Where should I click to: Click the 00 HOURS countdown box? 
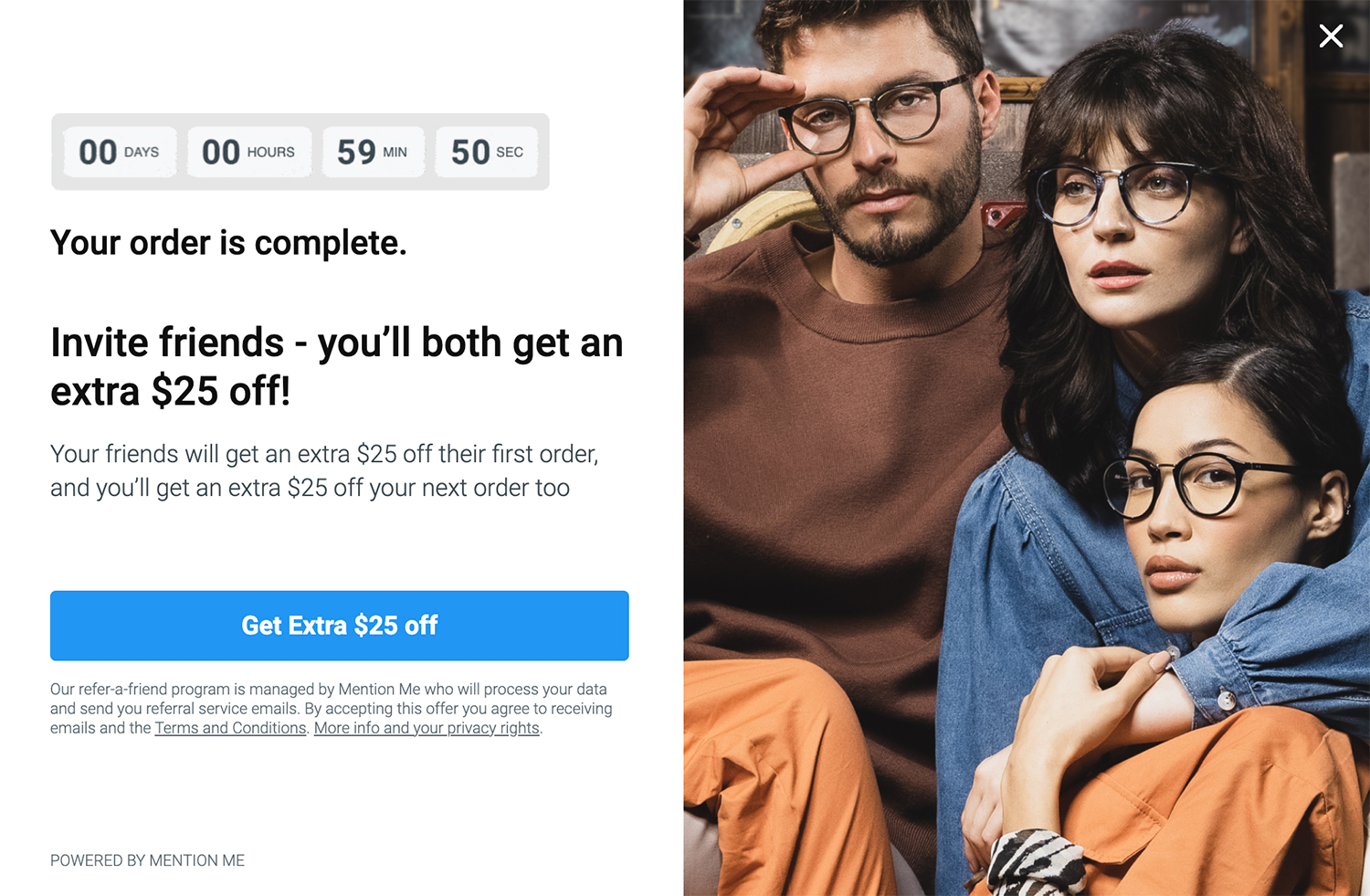pos(249,152)
